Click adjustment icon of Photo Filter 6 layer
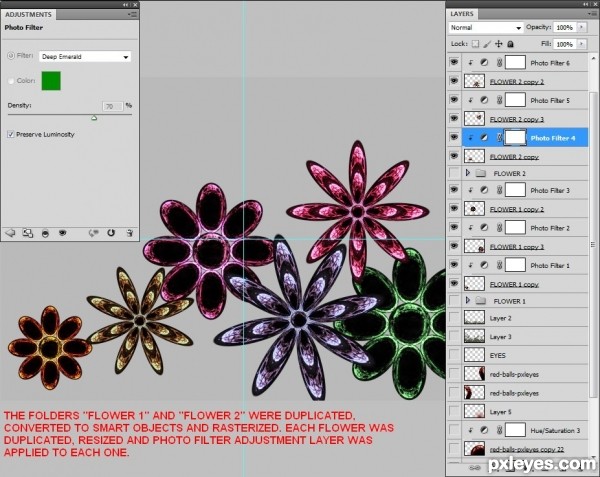The height and width of the screenshot is (477, 600). coord(484,62)
